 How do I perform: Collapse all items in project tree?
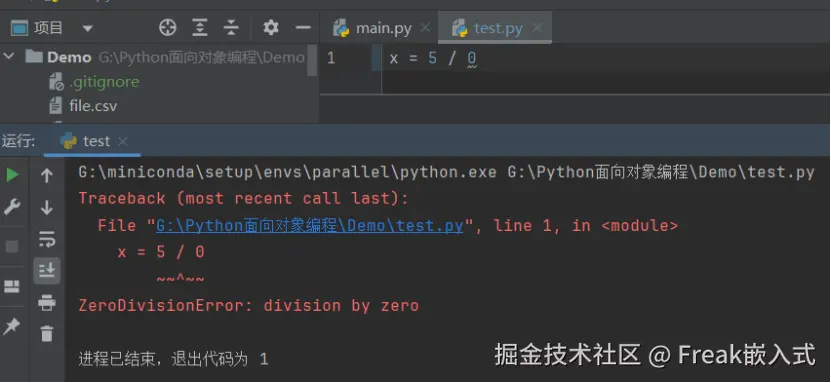tap(231, 28)
